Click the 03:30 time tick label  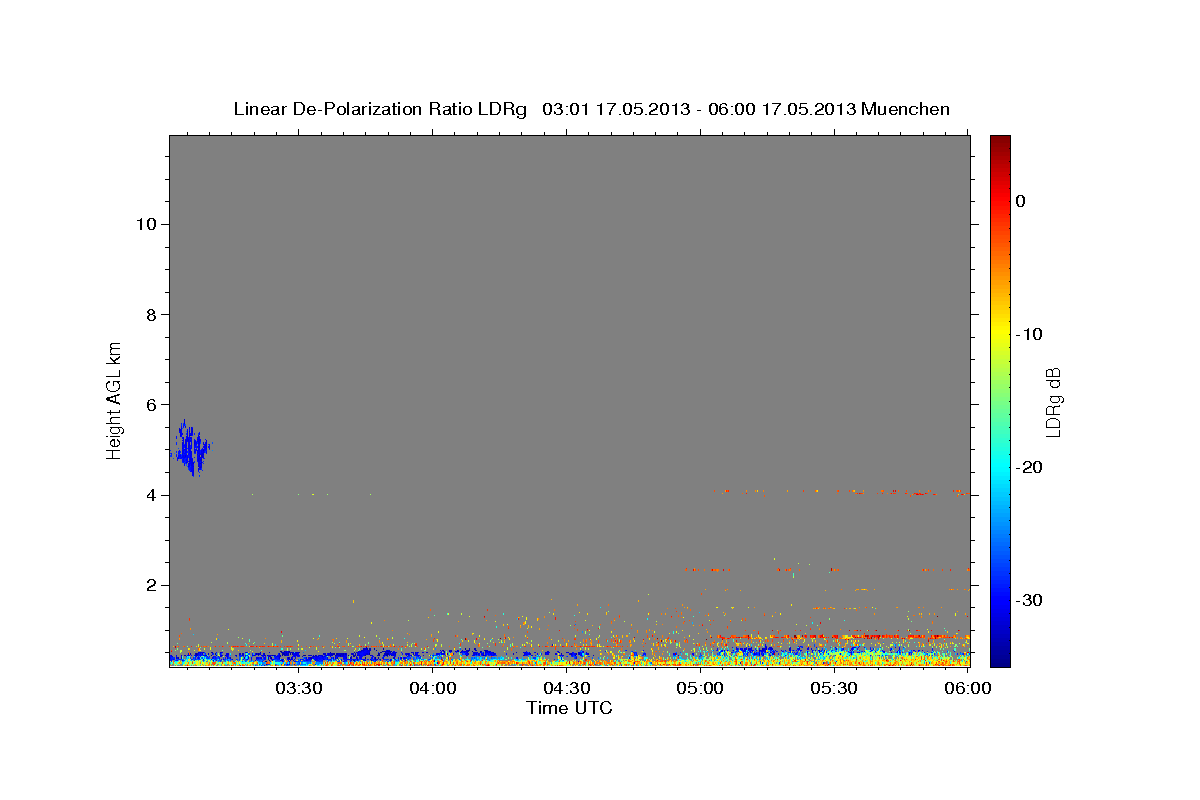[299, 688]
